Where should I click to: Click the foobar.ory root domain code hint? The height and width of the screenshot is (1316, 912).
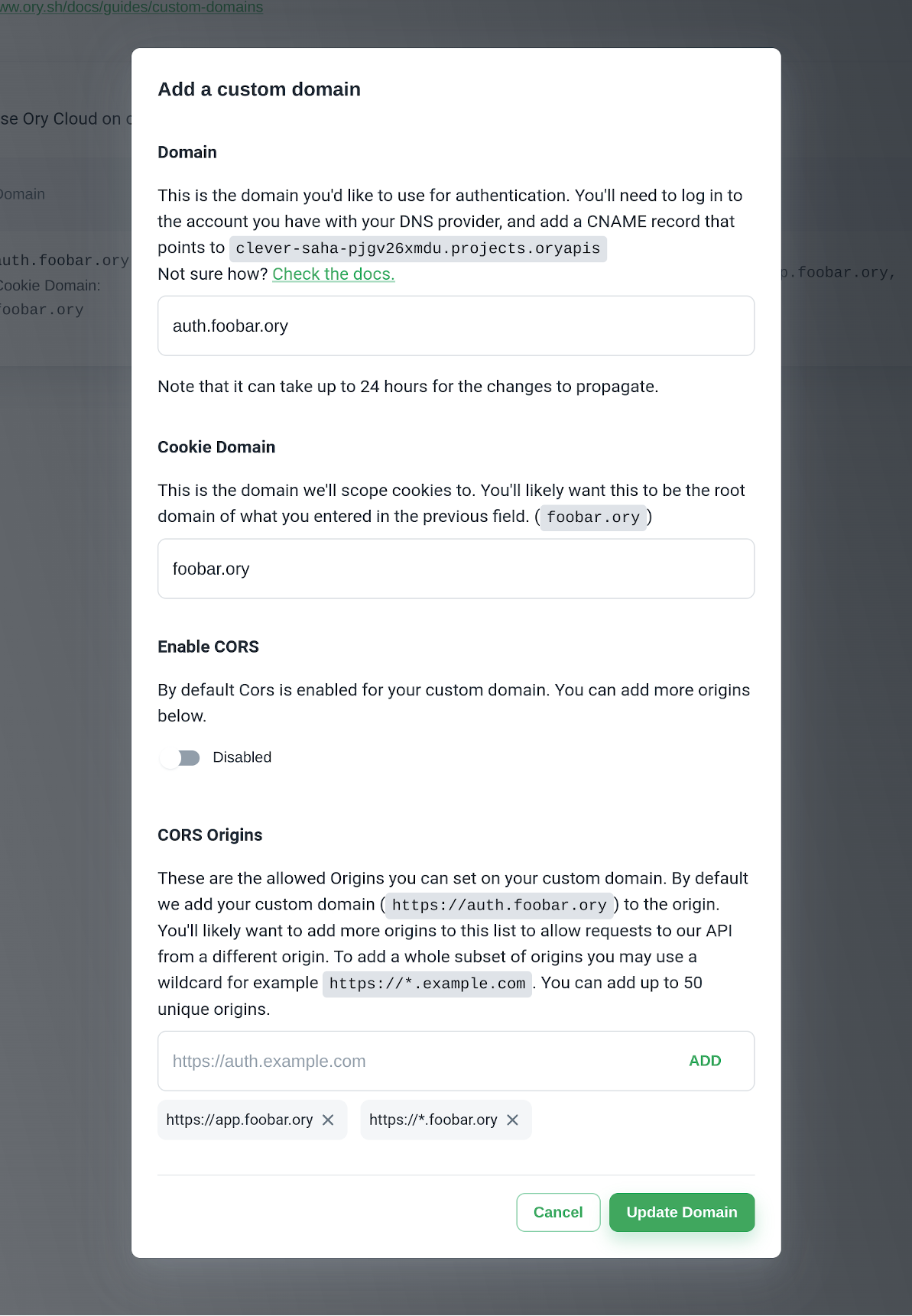tap(593, 517)
